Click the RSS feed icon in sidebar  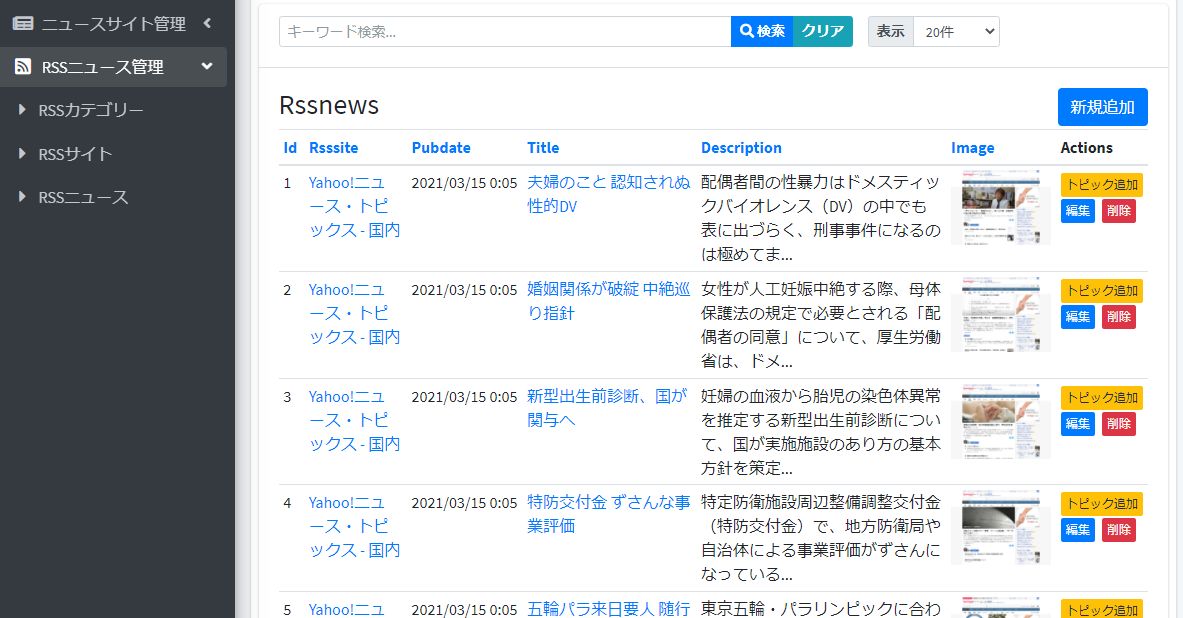(22, 67)
